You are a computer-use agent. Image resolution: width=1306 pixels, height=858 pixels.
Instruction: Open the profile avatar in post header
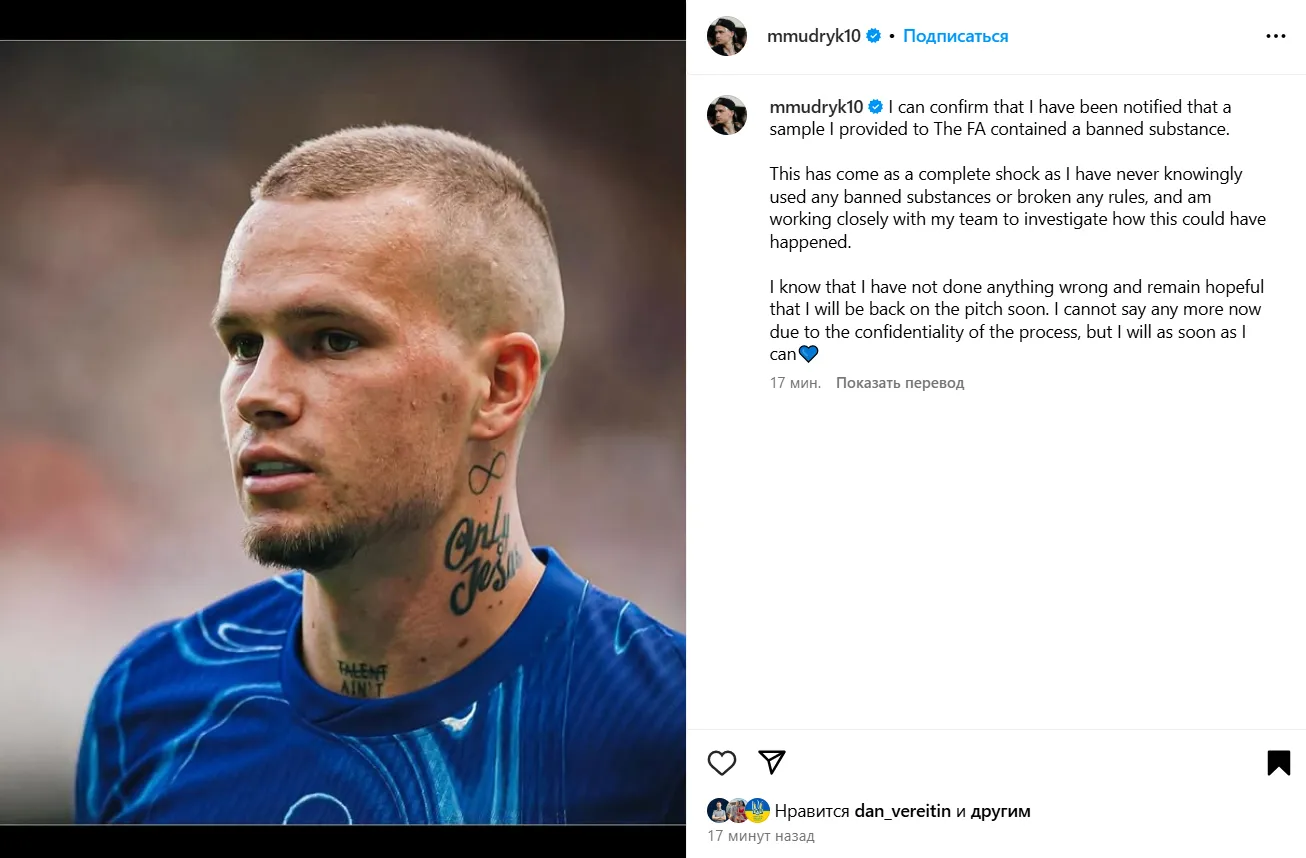pyautogui.click(x=727, y=36)
